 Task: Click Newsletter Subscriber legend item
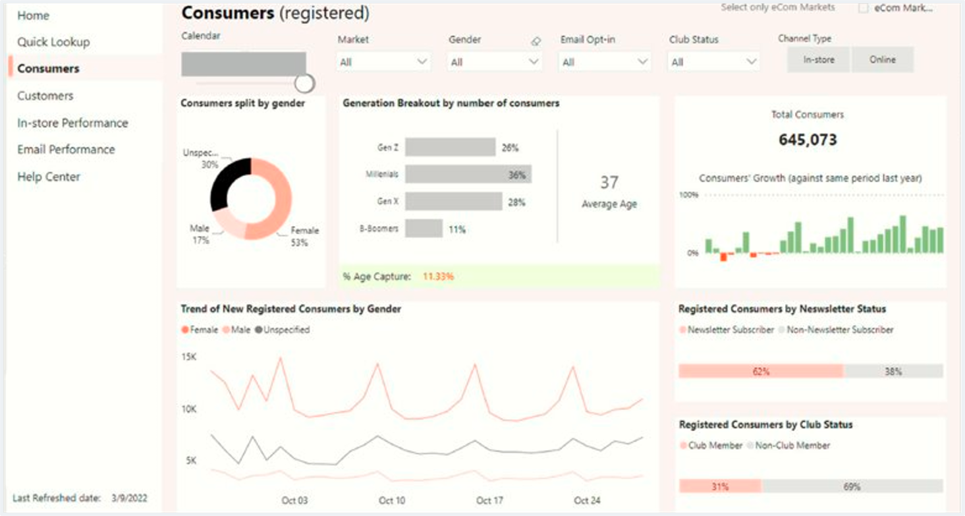[726, 330]
